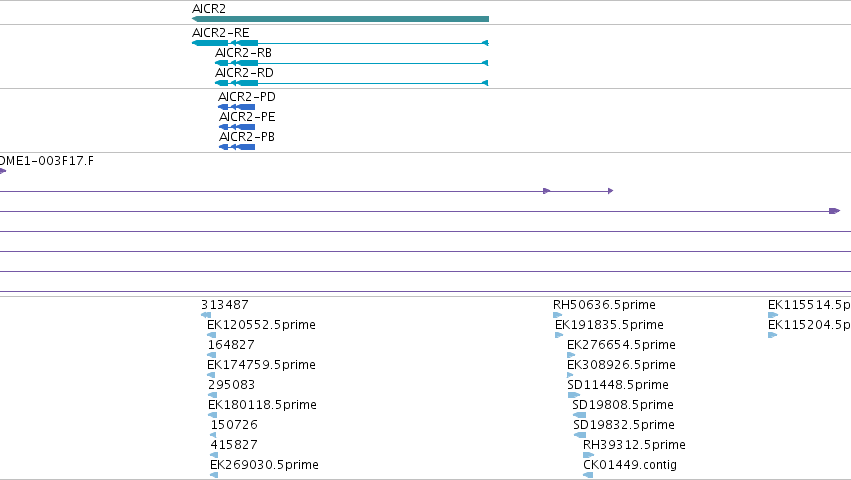Image resolution: width=851 pixels, height=480 pixels.
Task: Click the EK115514 EST label
Action: coord(809,305)
